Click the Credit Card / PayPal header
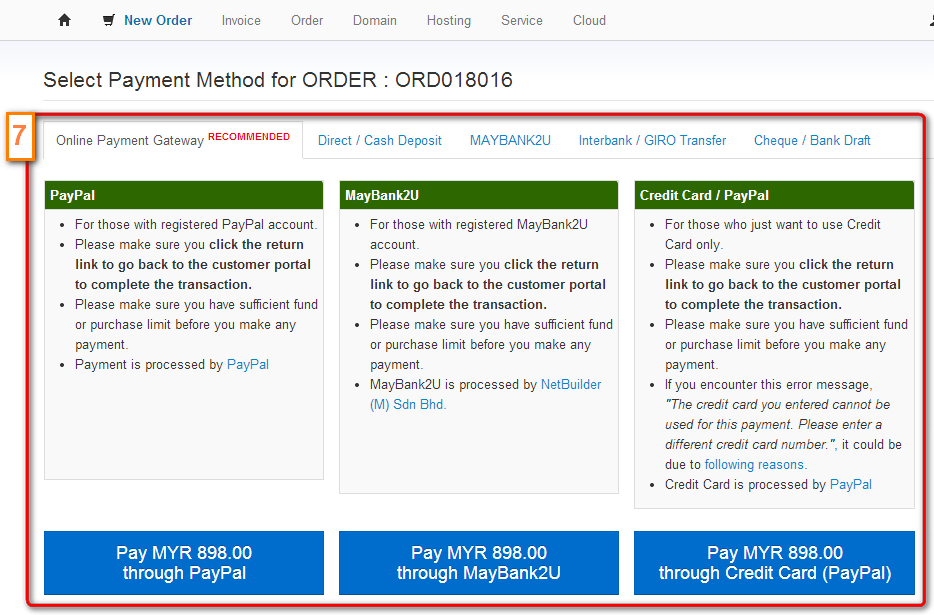 click(774, 195)
